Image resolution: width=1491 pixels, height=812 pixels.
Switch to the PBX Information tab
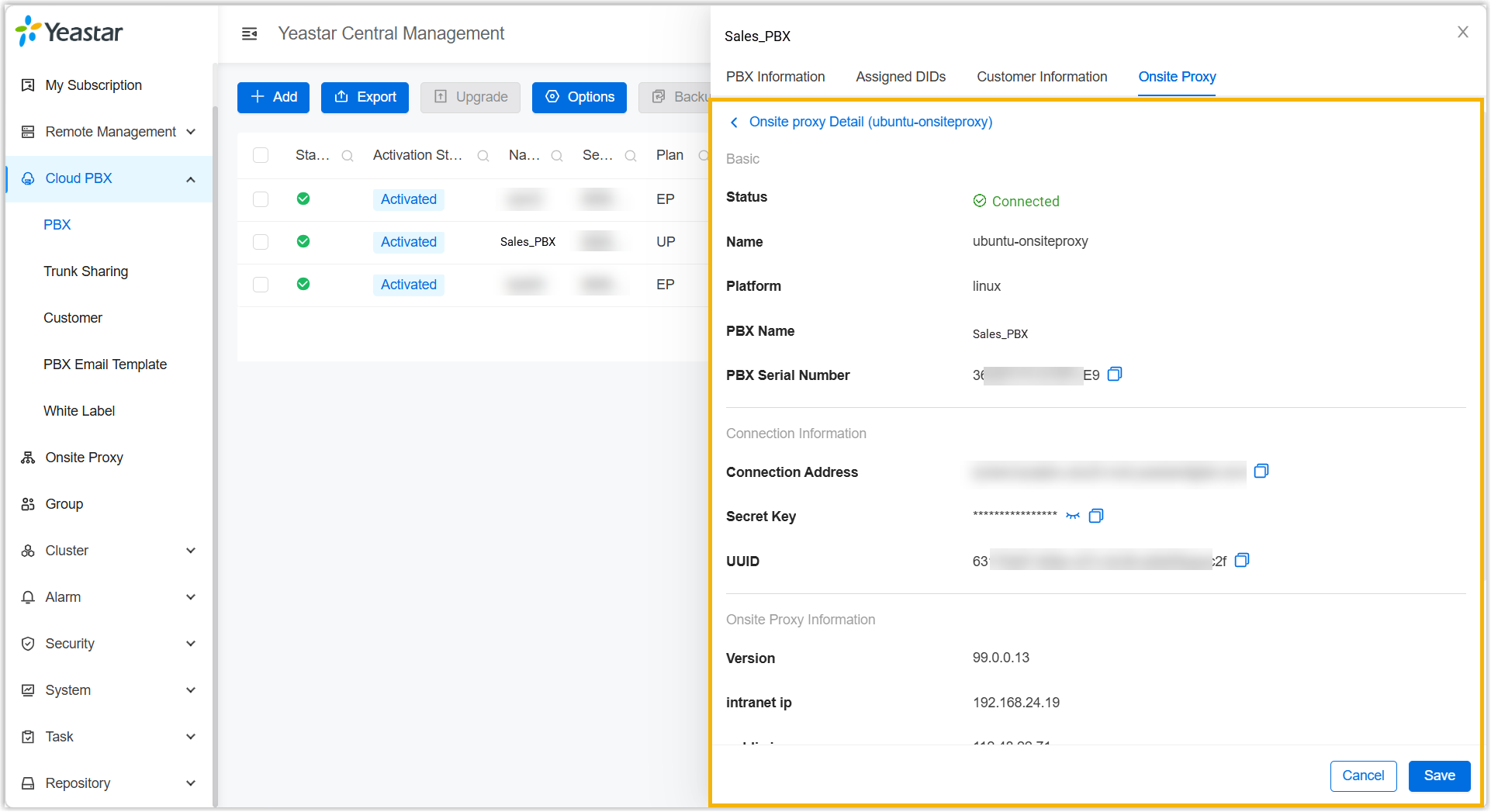point(775,77)
